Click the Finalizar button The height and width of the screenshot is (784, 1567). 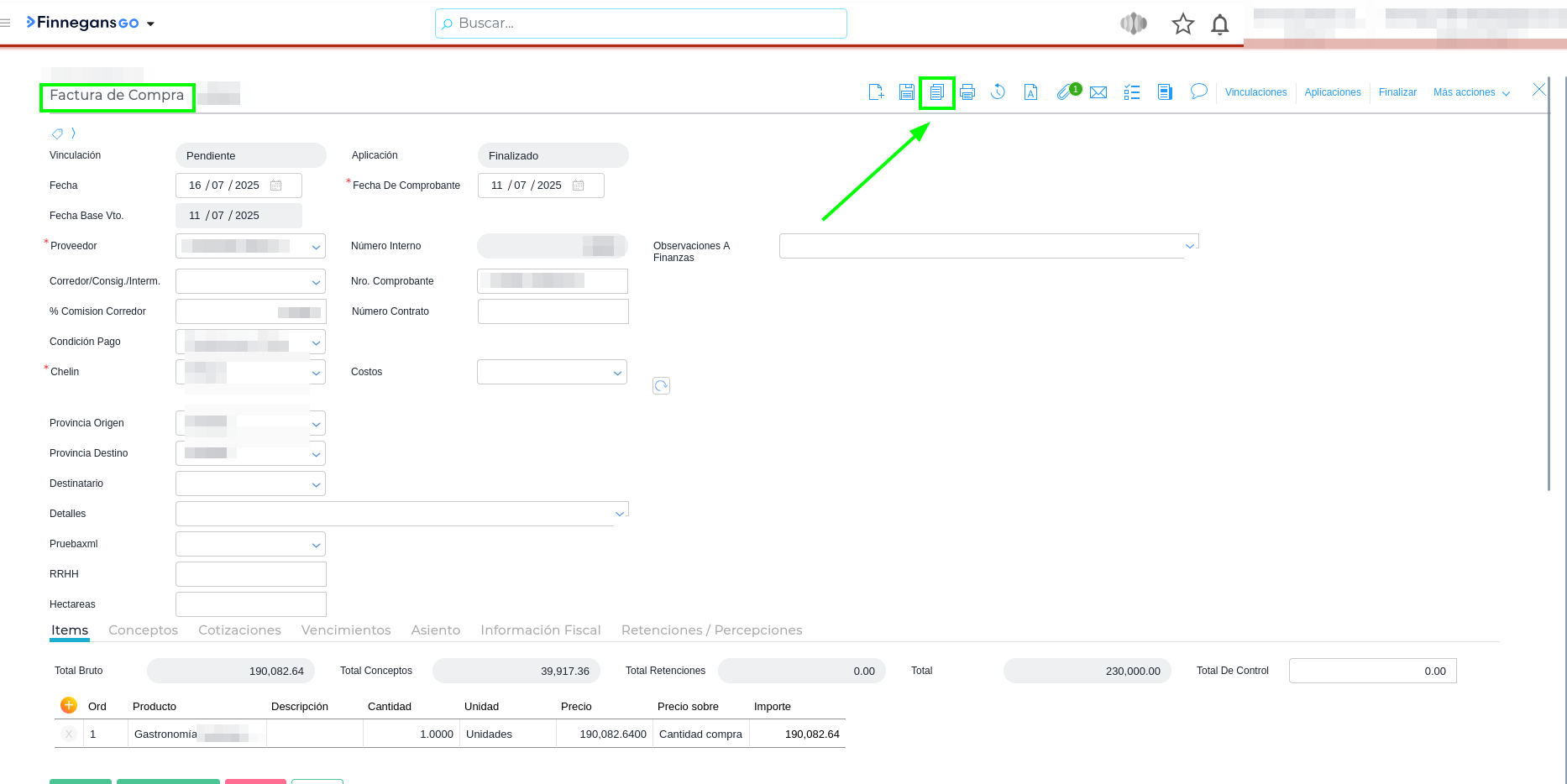click(x=1397, y=92)
